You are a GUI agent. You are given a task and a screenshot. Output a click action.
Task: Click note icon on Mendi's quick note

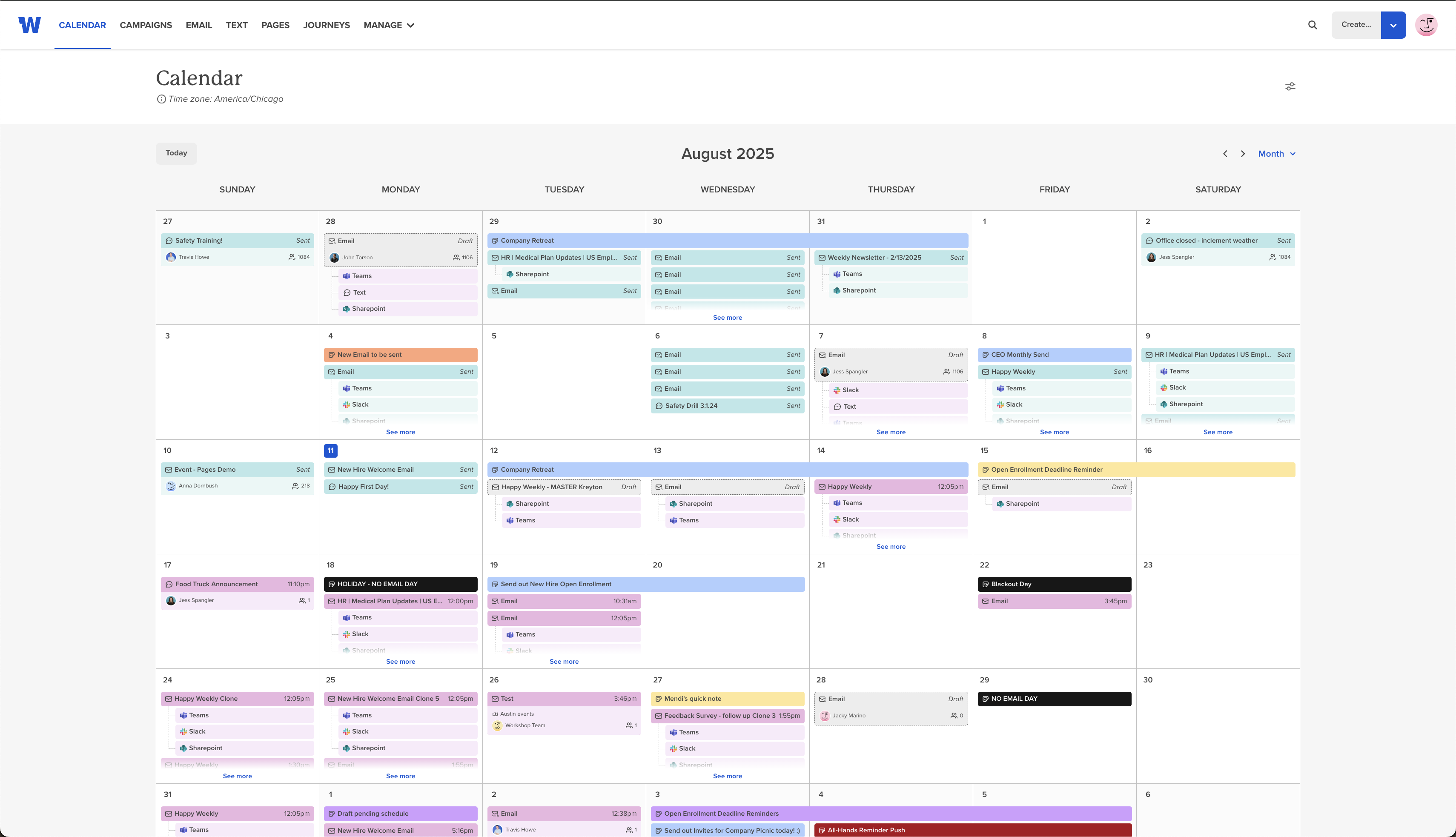tap(659, 699)
